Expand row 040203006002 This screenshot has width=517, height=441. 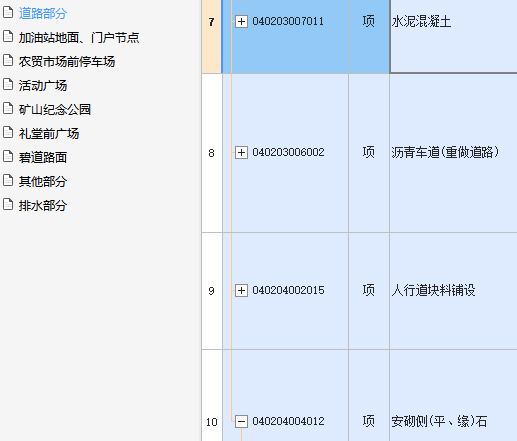241,153
